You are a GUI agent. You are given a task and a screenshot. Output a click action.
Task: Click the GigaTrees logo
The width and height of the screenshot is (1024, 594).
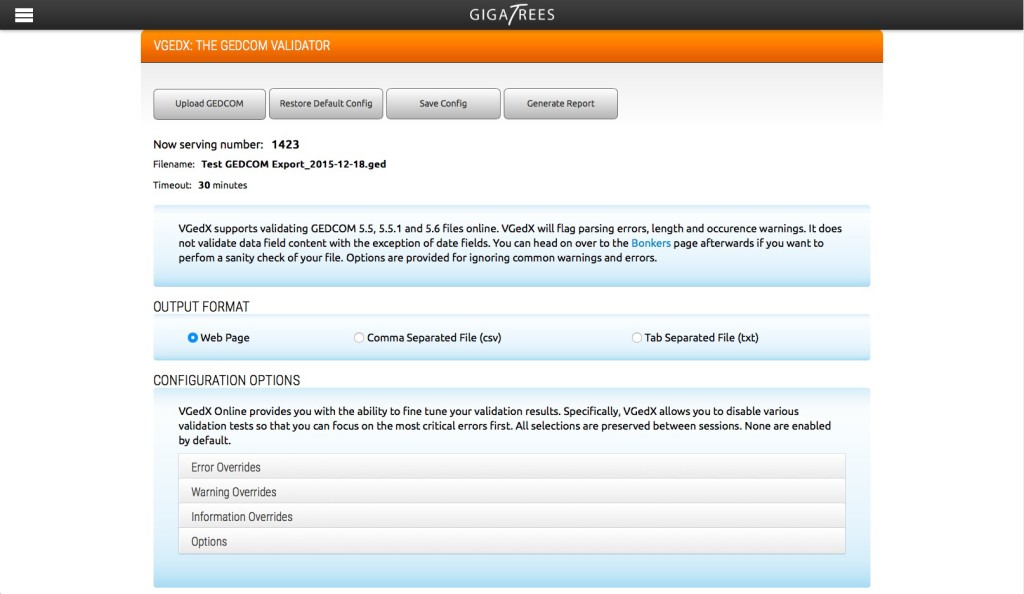point(512,14)
